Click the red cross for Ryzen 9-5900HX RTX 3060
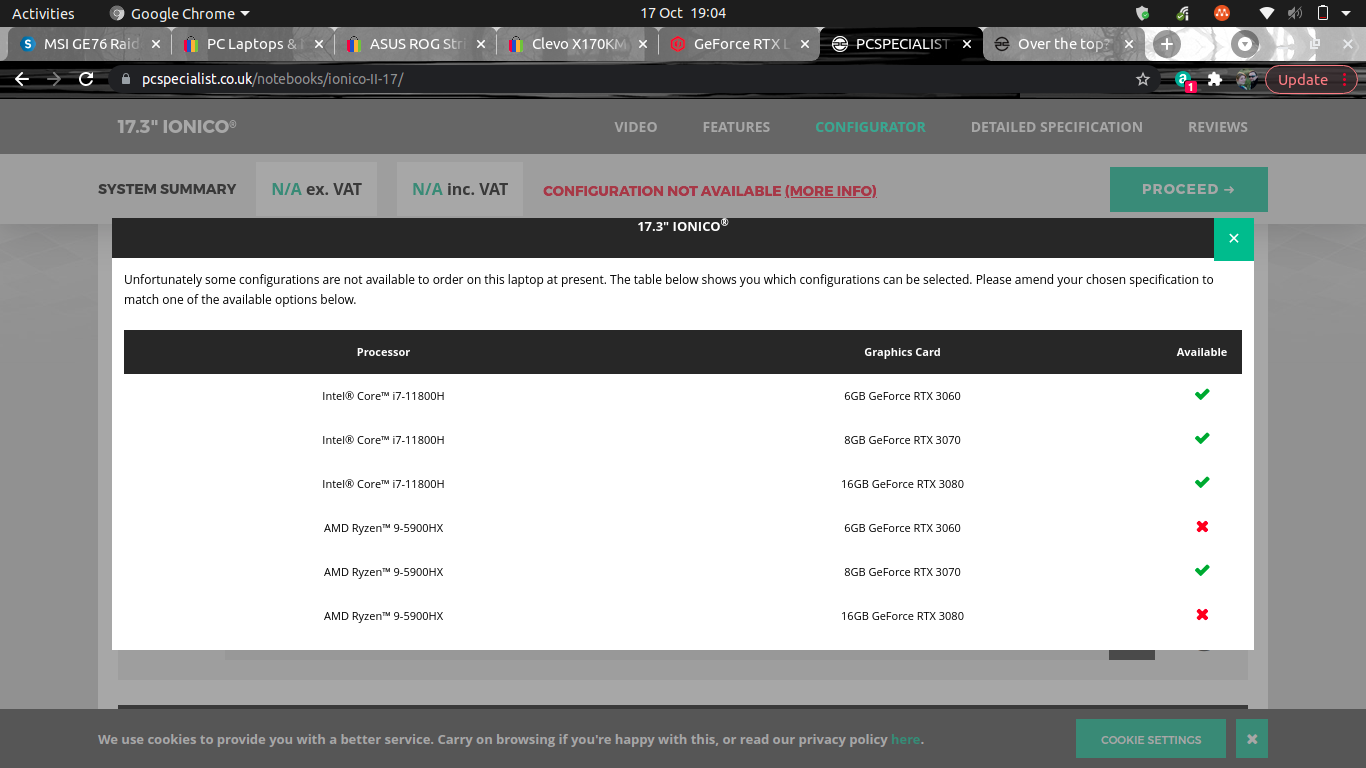This screenshot has width=1366, height=768. point(1202,527)
